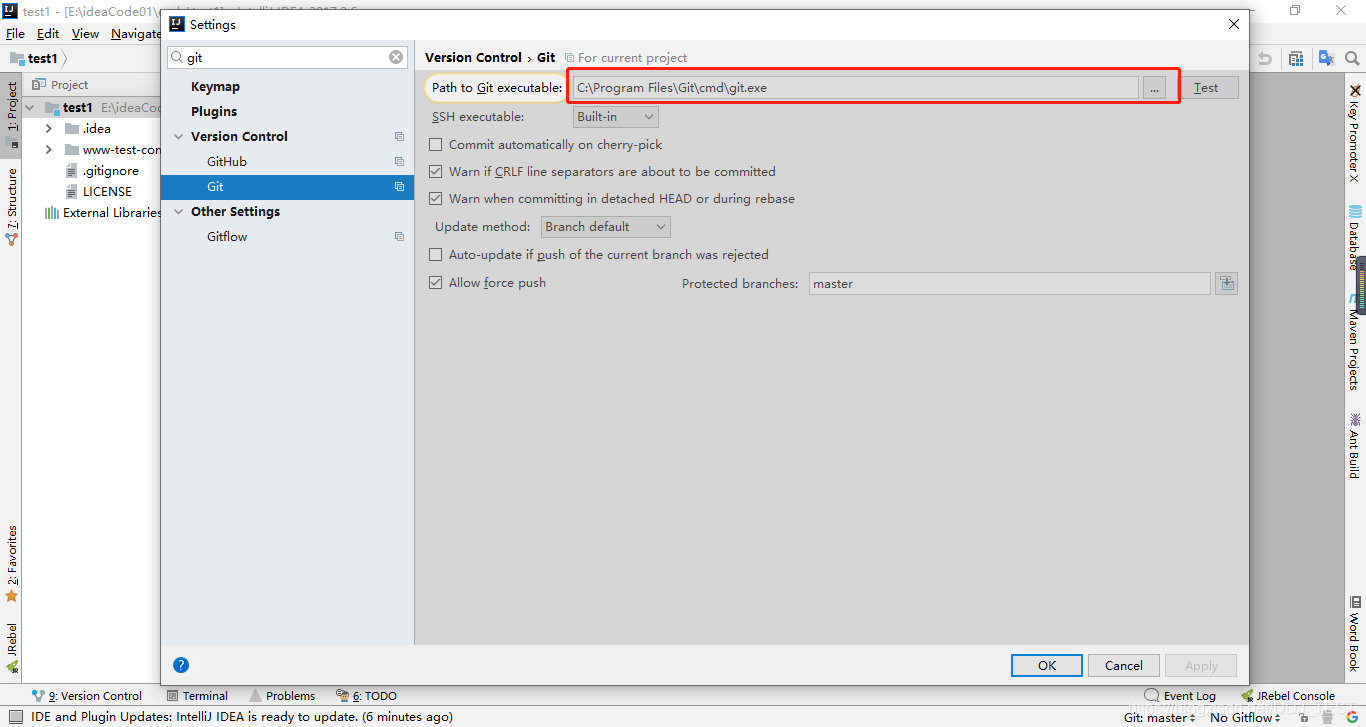Switch to the Terminal tab

(x=197, y=696)
